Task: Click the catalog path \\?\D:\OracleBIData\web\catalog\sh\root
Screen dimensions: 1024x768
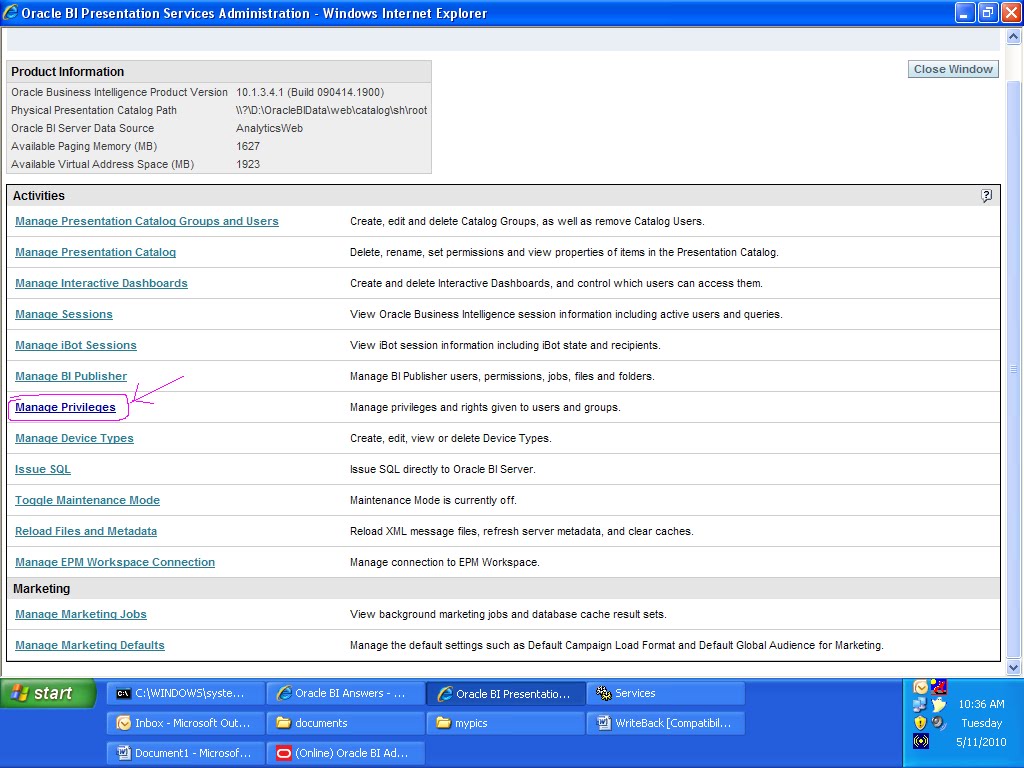Action: 332,110
